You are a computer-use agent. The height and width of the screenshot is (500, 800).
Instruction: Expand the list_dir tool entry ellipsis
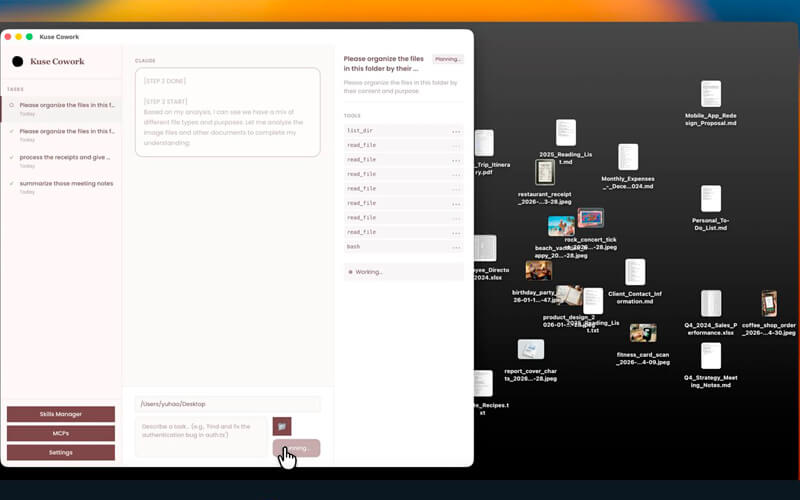click(x=456, y=131)
